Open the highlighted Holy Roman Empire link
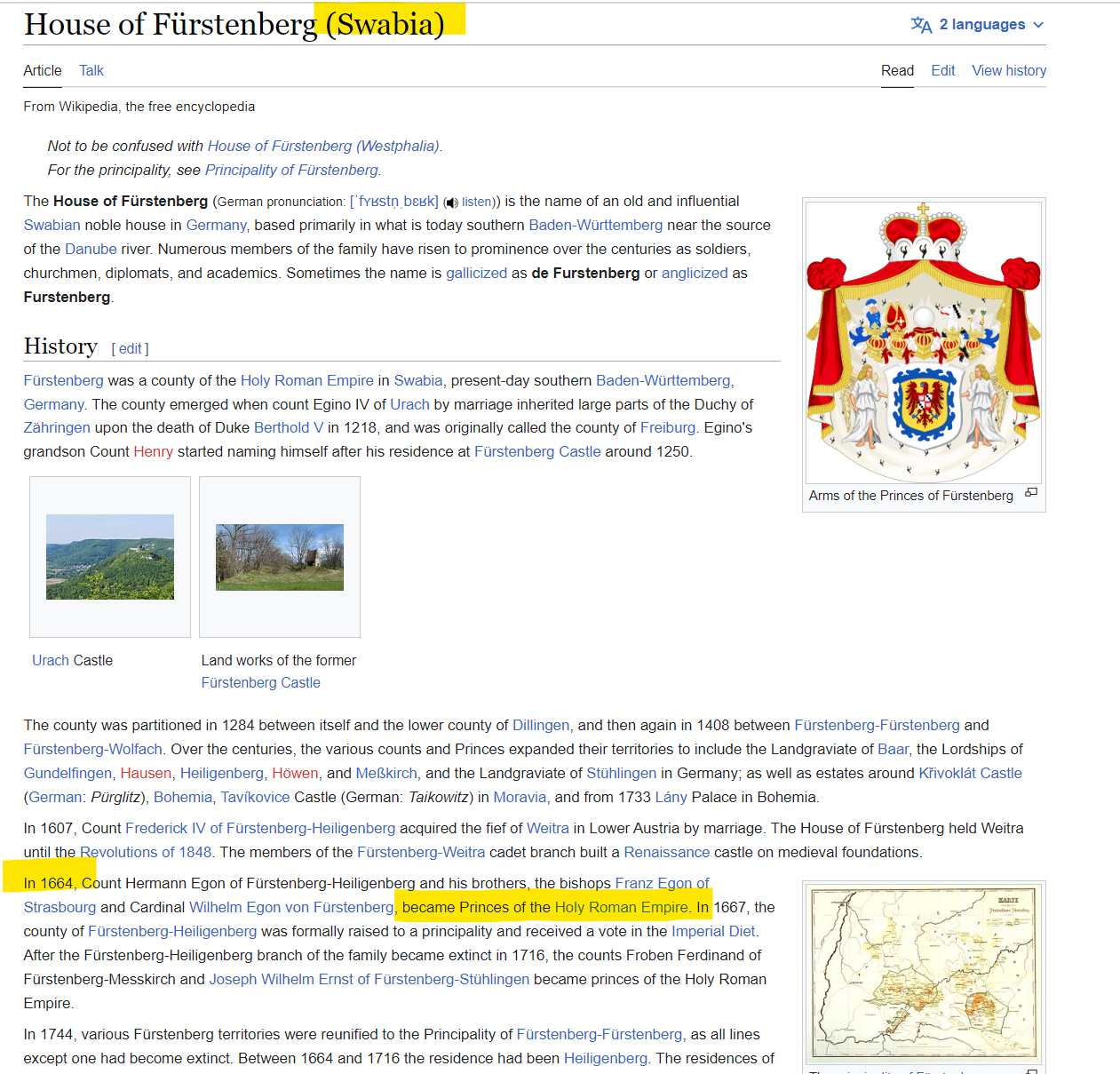 click(622, 907)
